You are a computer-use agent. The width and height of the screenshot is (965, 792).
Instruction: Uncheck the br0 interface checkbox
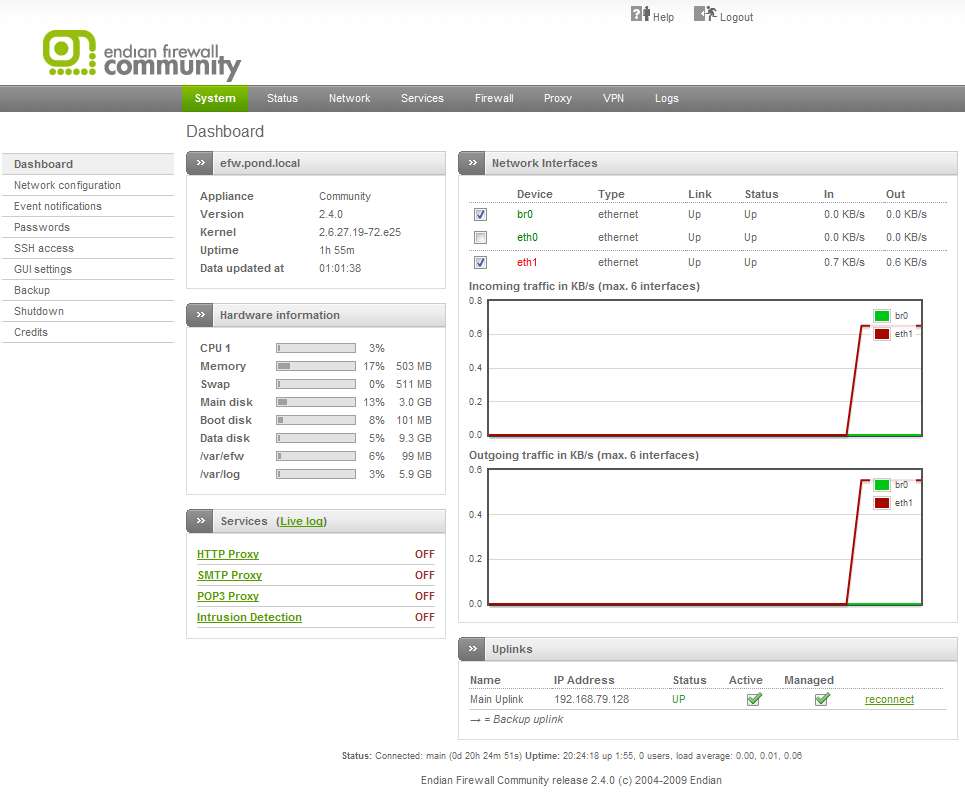tap(480, 215)
